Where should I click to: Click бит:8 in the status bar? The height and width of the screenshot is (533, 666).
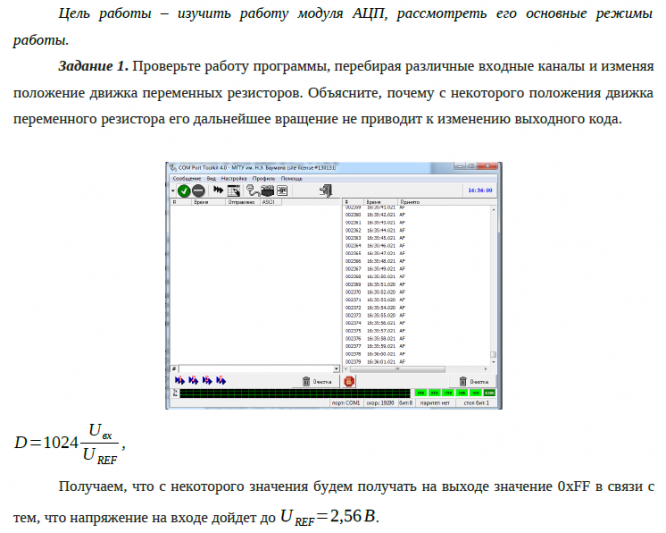click(406, 403)
